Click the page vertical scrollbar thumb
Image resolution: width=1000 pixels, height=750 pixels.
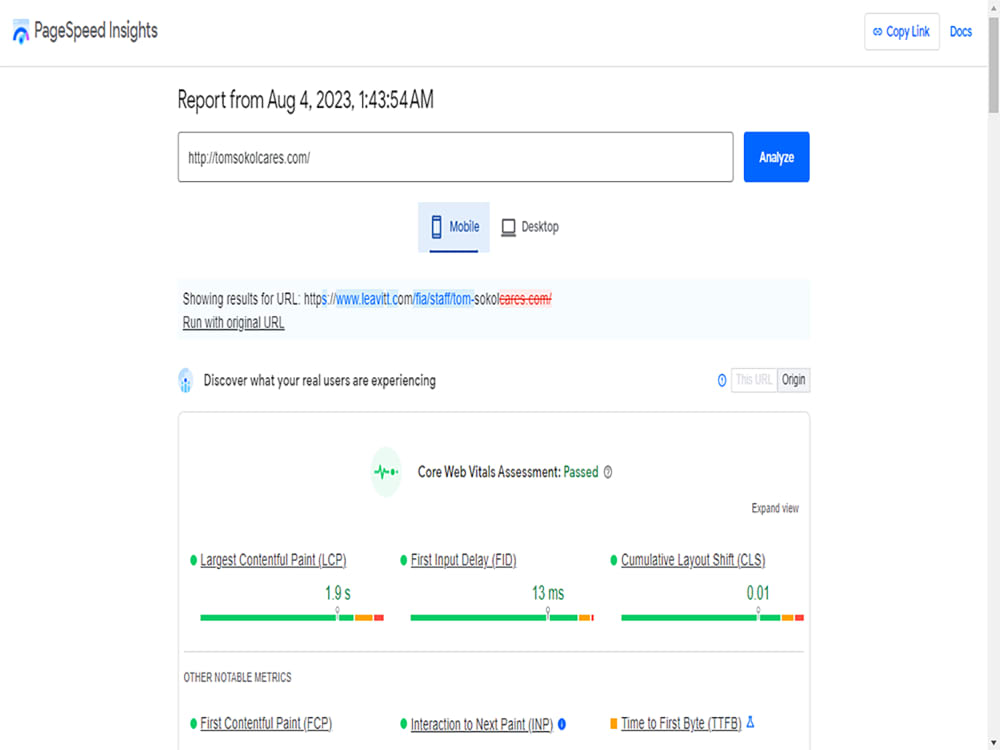[x=994, y=65]
